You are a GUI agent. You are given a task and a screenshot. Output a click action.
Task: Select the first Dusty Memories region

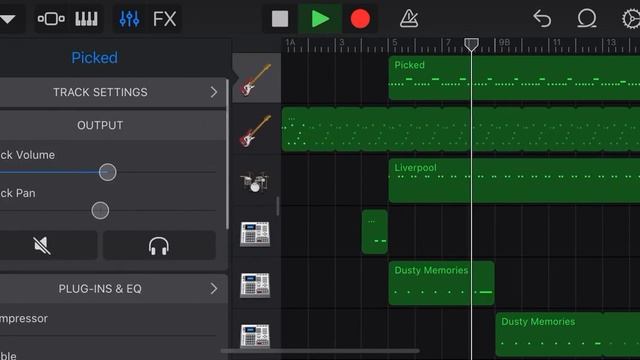(x=442, y=283)
